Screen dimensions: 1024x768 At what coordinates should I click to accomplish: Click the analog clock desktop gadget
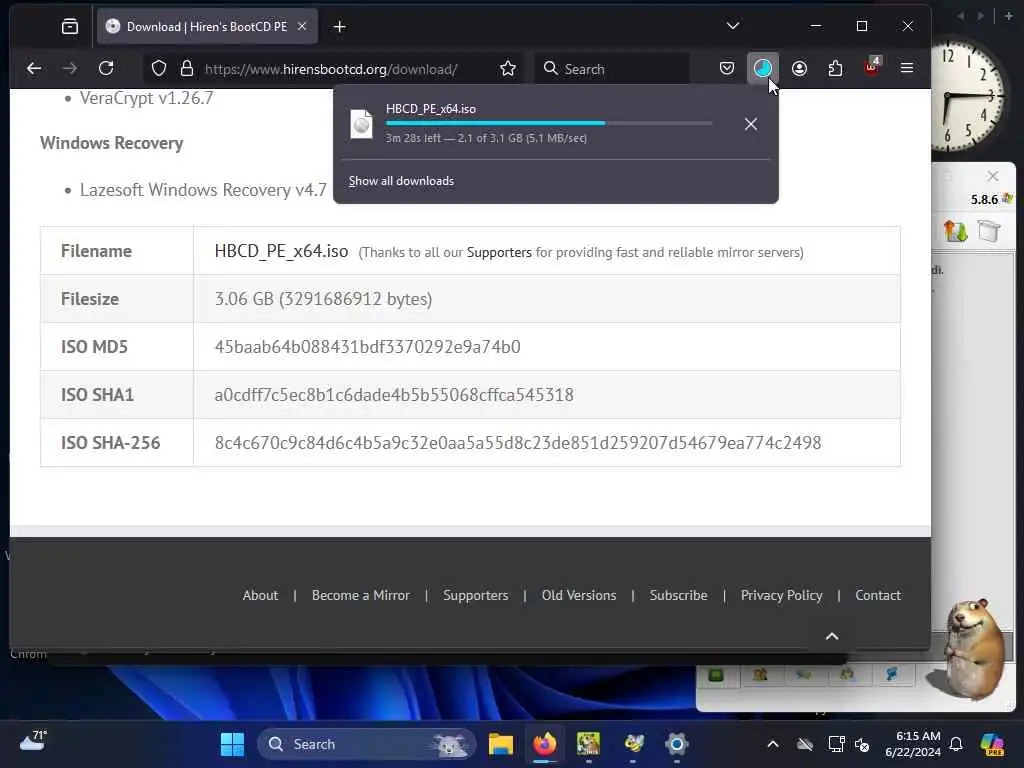click(x=967, y=95)
